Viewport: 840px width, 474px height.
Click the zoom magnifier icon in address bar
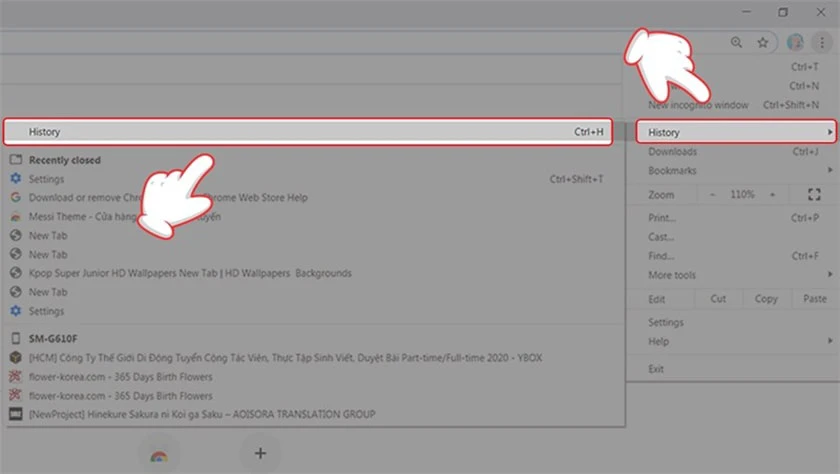point(737,42)
